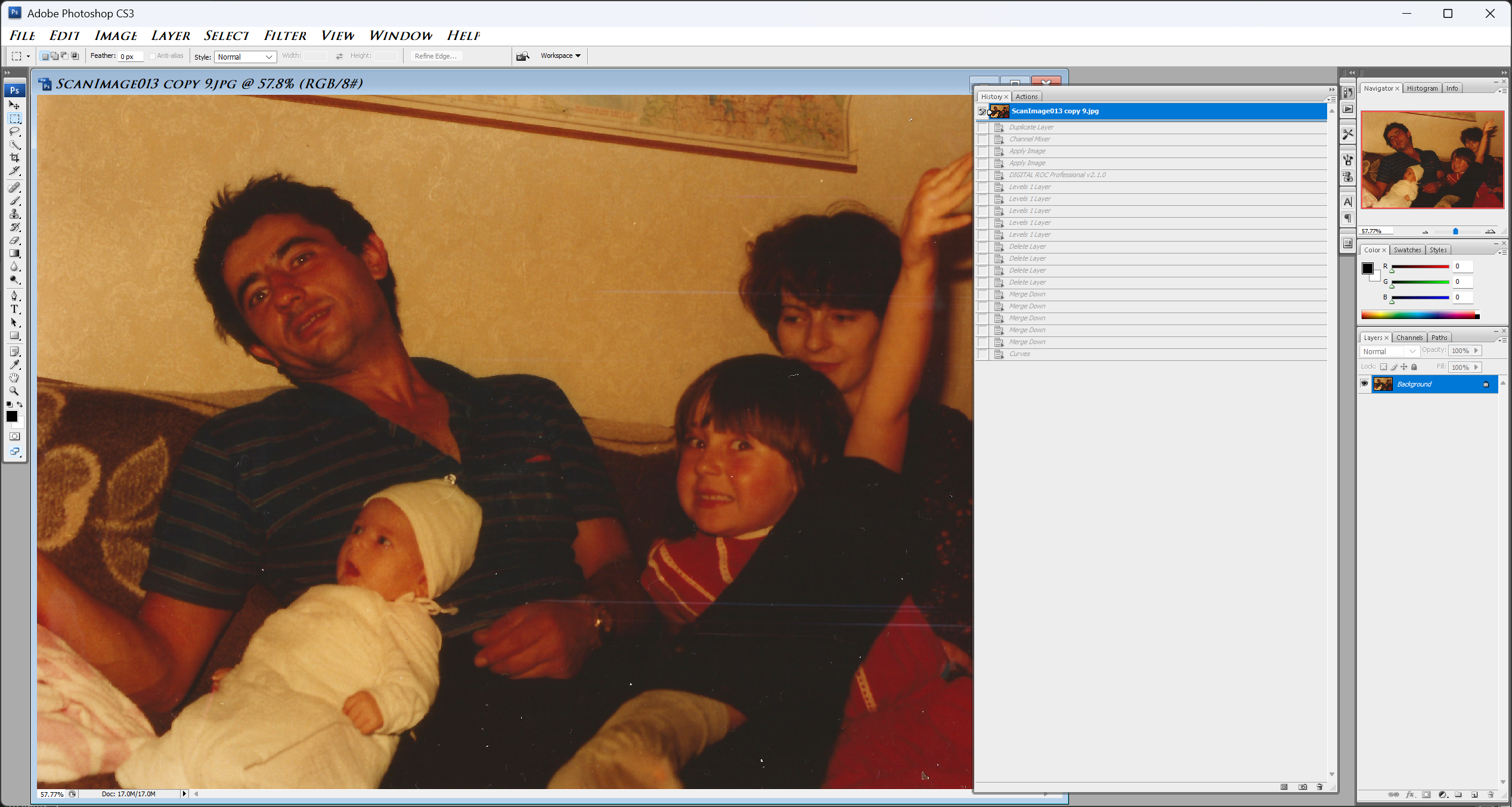1512x807 pixels.
Task: Select the Healing Brush tool
Action: pyautogui.click(x=15, y=188)
